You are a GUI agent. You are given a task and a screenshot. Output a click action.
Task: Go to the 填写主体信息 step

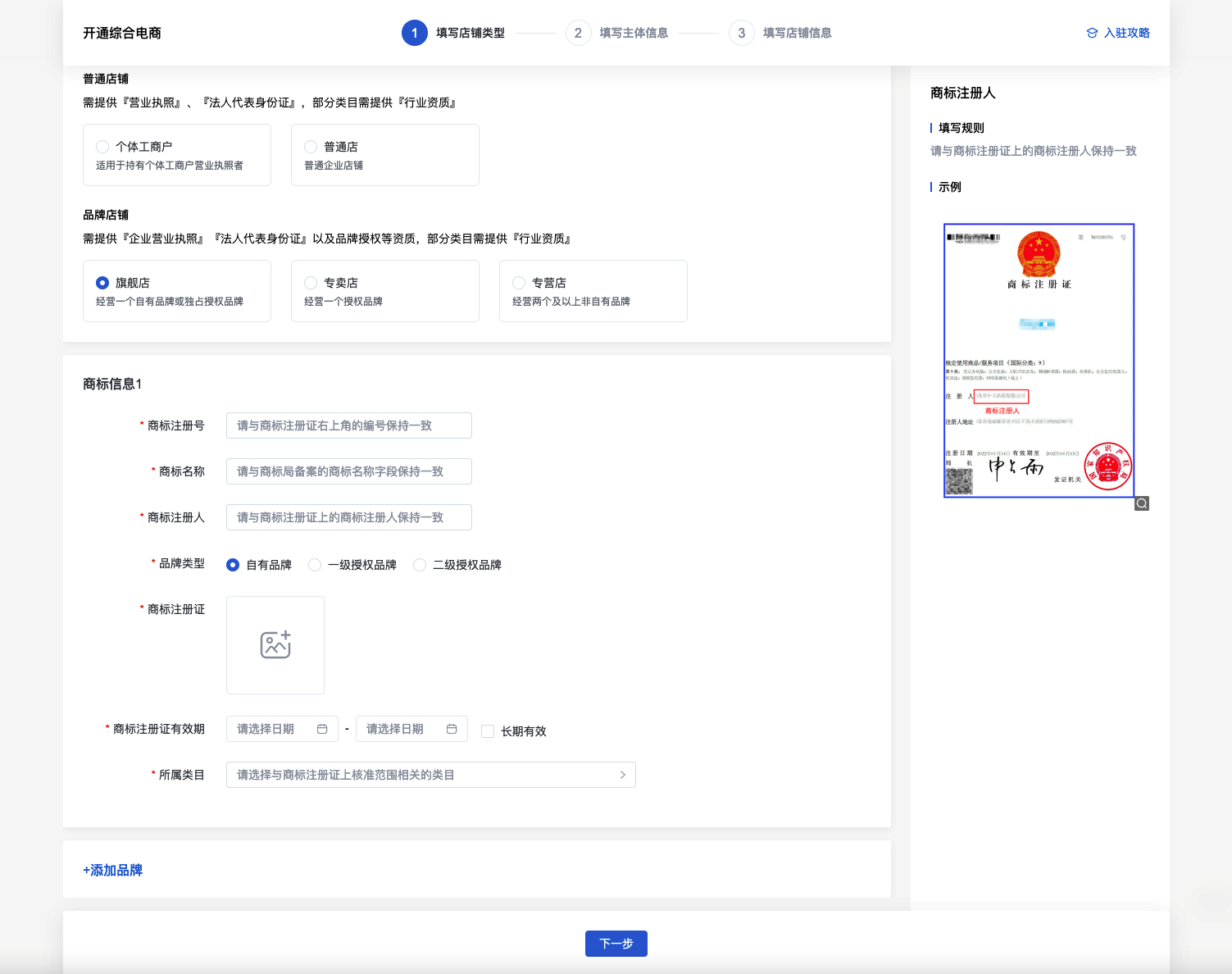[633, 33]
